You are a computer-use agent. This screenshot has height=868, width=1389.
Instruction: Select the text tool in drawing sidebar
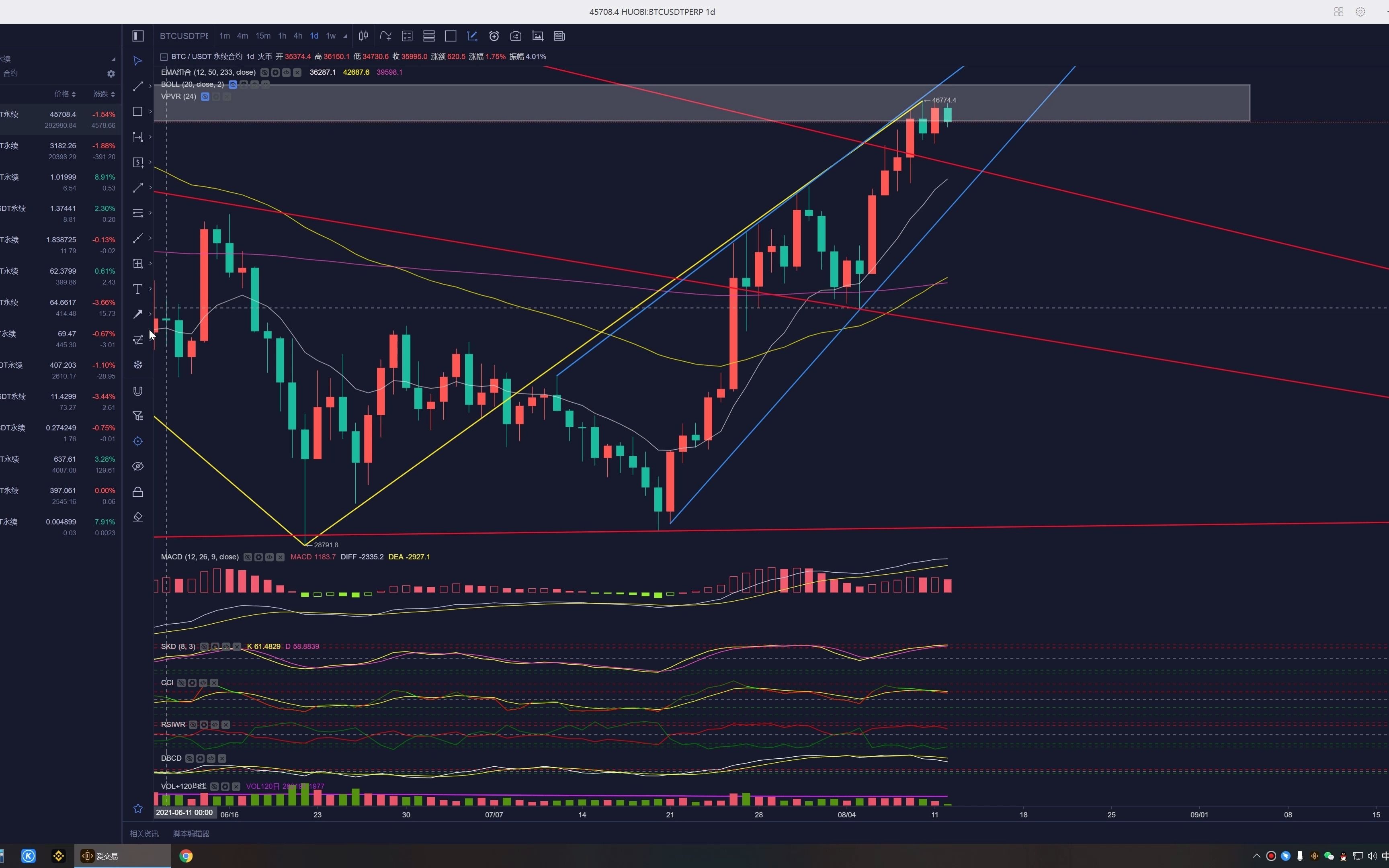coord(138,289)
